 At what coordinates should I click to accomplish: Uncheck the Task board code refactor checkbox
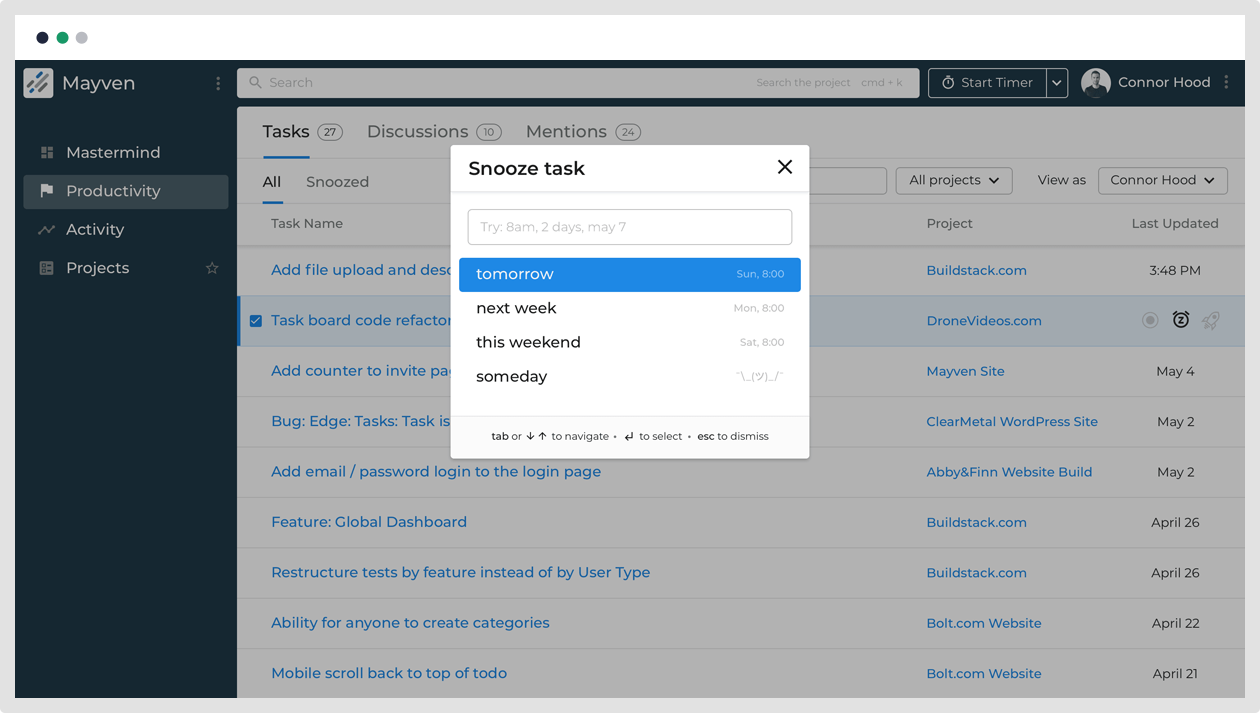click(x=256, y=321)
